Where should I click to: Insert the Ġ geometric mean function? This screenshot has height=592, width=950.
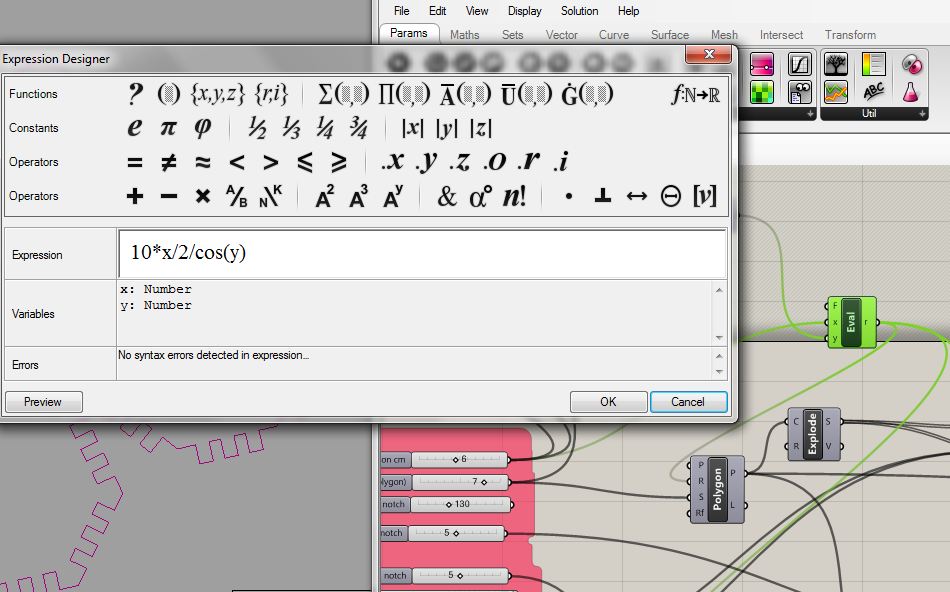[x=587, y=94]
